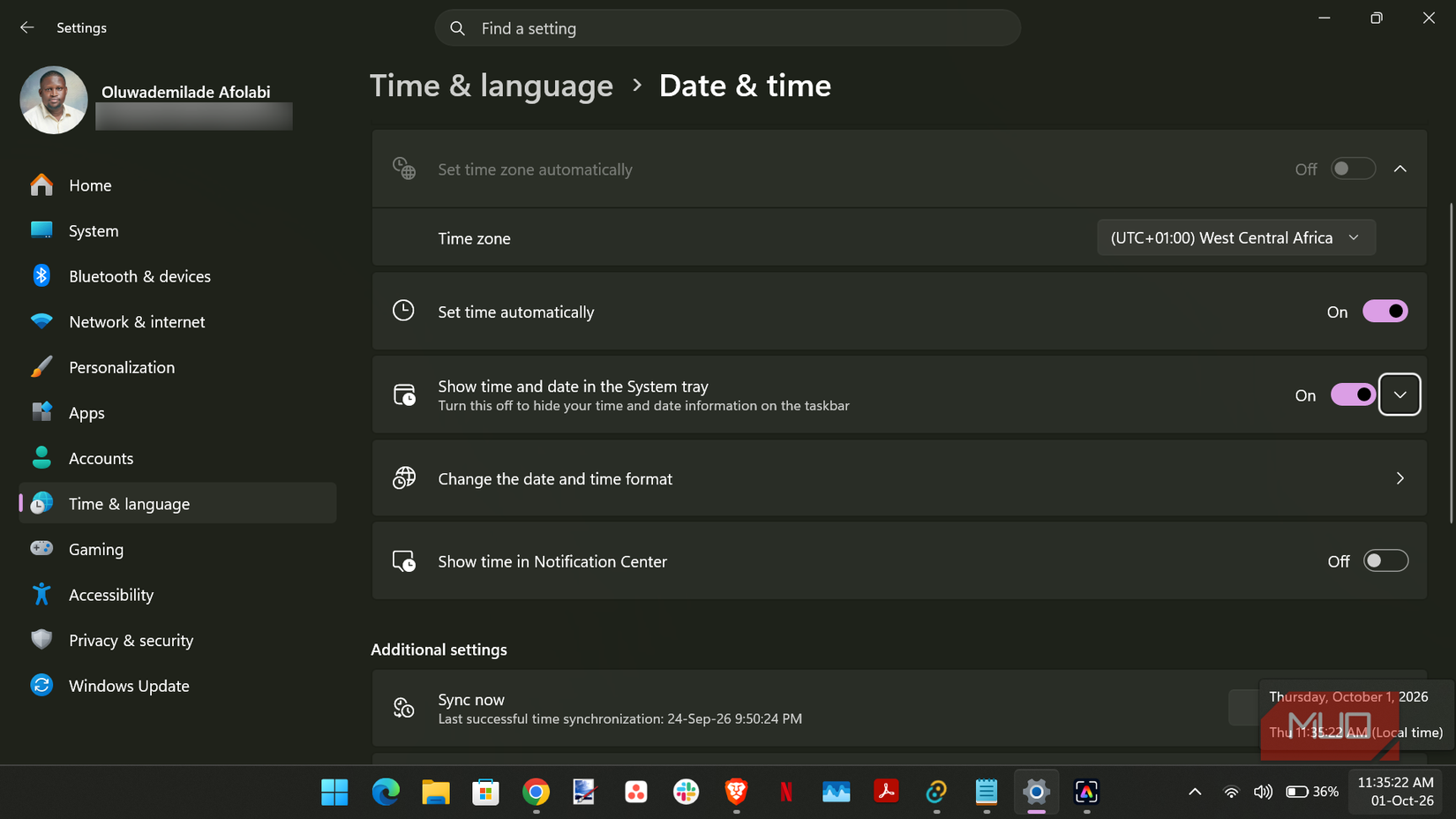Open the Home settings page

pos(177,185)
